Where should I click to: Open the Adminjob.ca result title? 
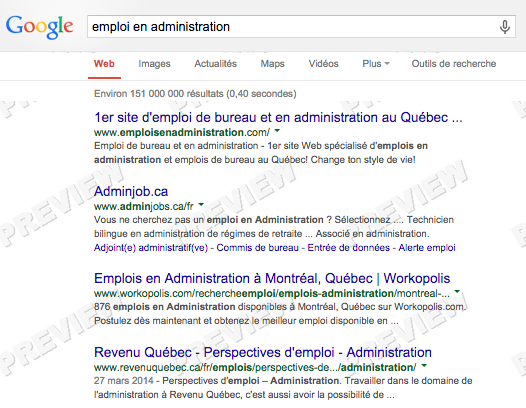131,191
